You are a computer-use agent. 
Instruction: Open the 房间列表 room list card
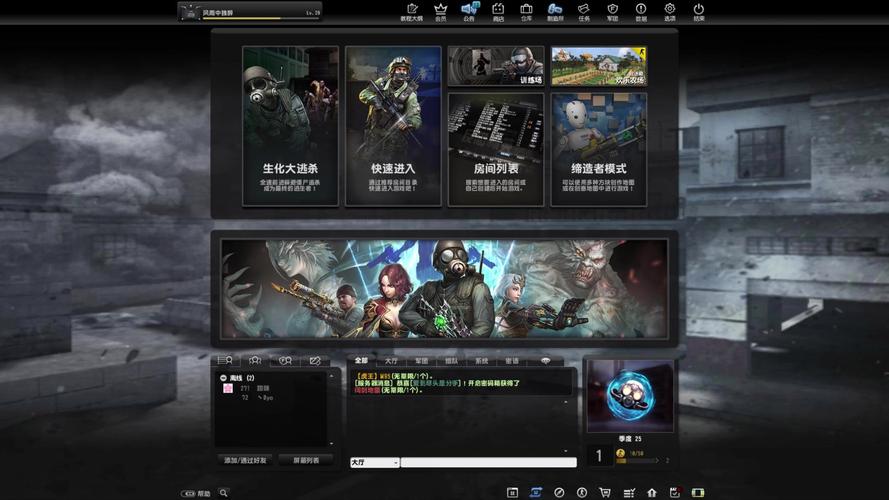click(x=496, y=150)
